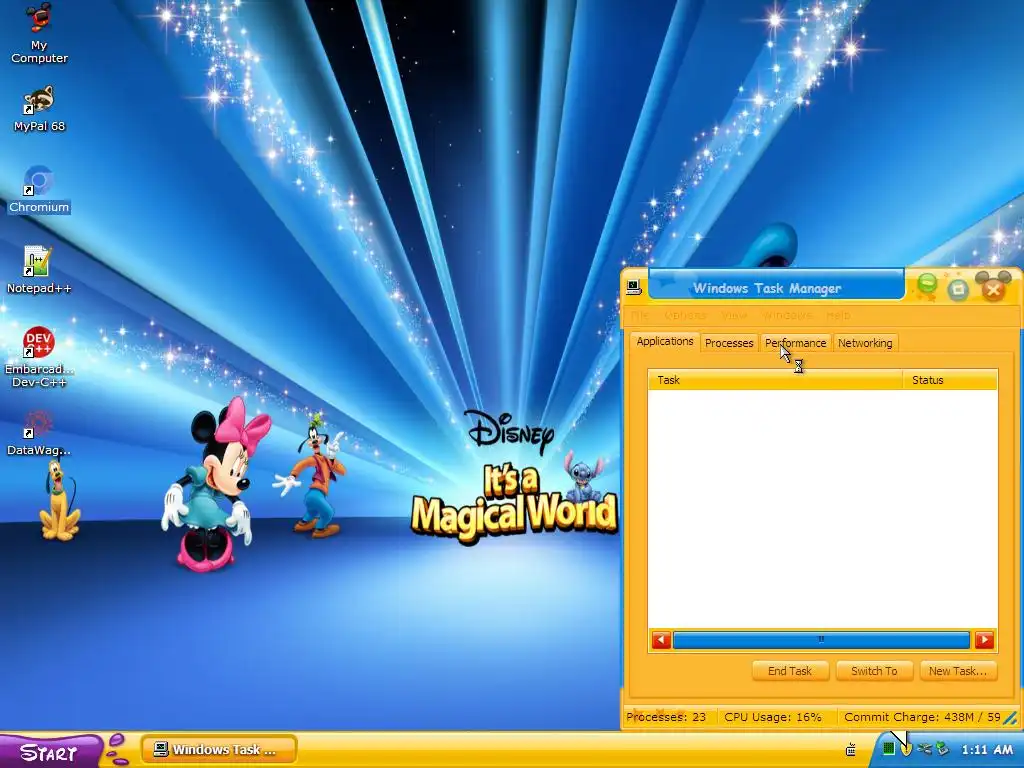Close Task Manager with Mickey button
Image resolution: width=1024 pixels, height=768 pixels.
coord(993,289)
